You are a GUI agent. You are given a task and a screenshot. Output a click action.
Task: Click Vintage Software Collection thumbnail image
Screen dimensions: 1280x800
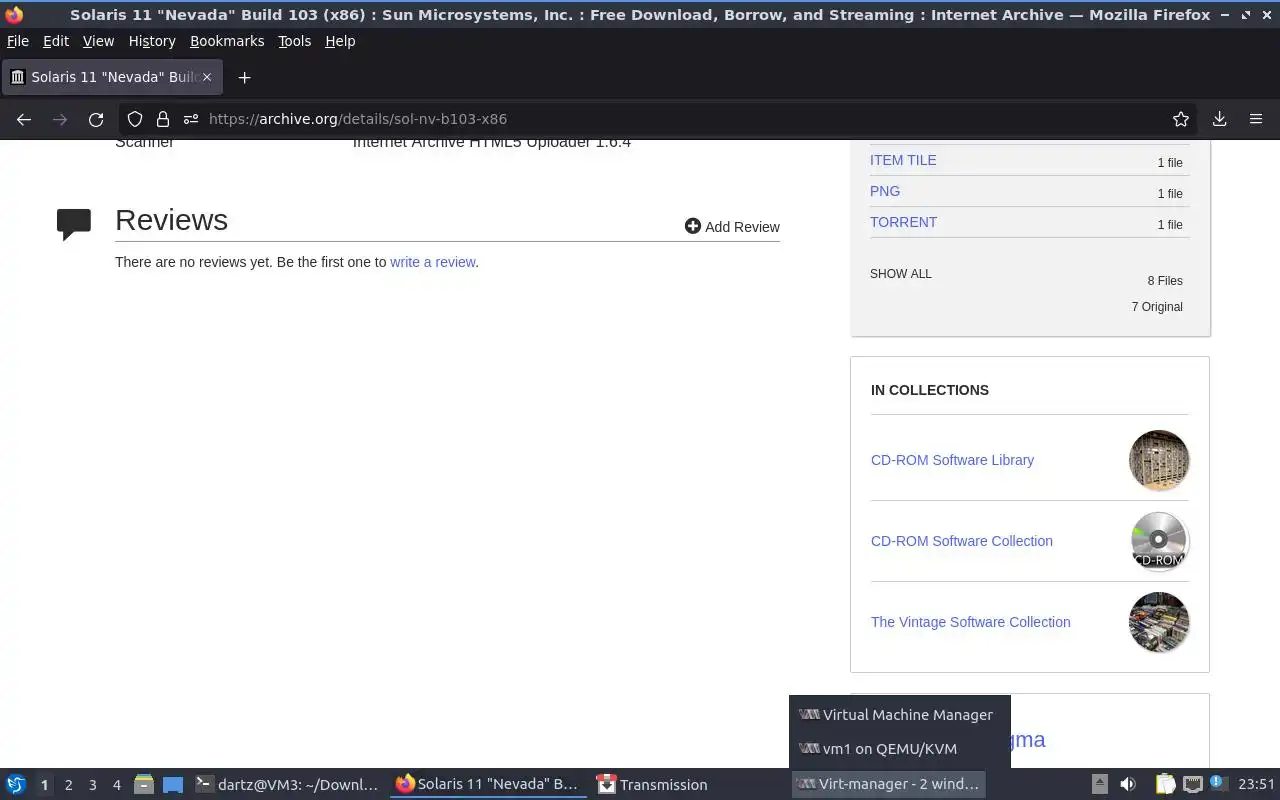click(1159, 622)
